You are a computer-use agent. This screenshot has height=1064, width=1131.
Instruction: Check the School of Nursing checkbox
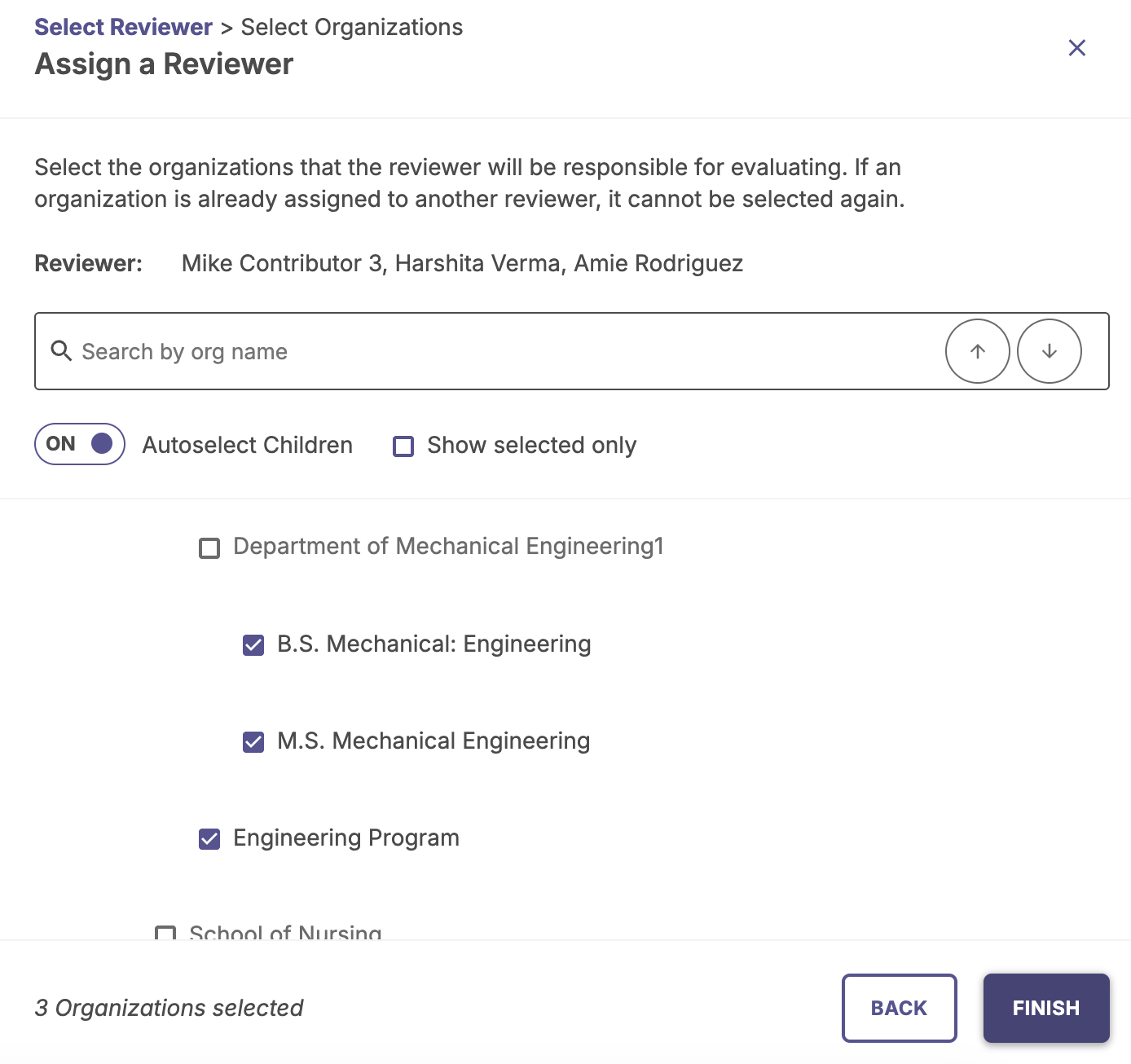tap(165, 933)
